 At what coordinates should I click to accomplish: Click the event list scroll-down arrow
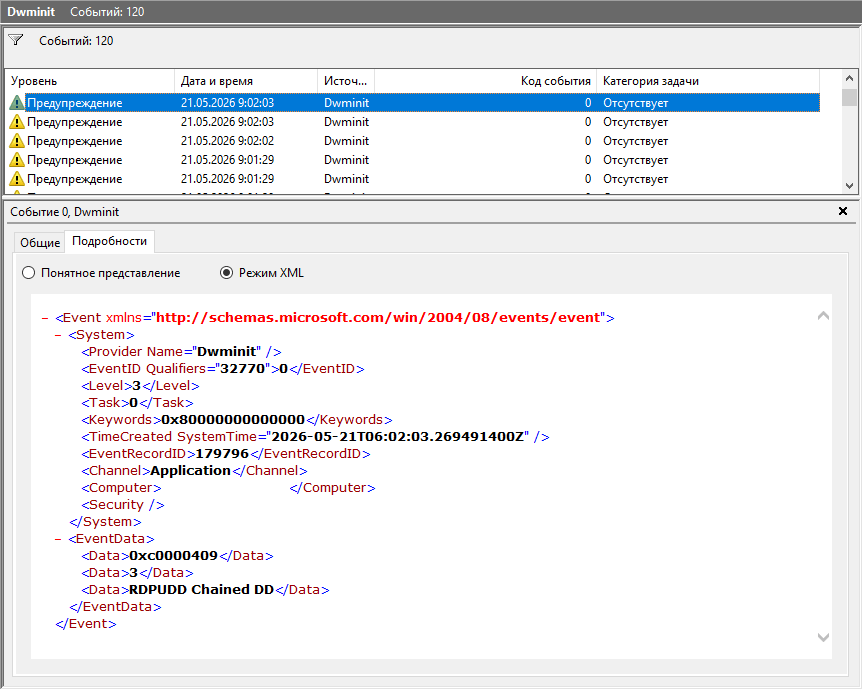[849, 186]
